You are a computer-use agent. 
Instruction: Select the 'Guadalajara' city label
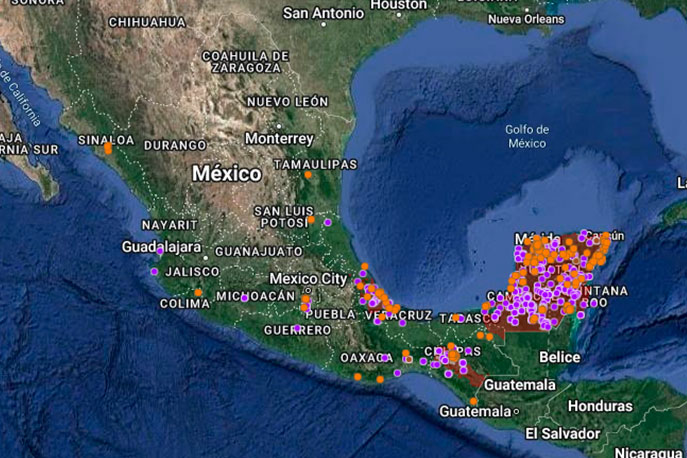[161, 247]
